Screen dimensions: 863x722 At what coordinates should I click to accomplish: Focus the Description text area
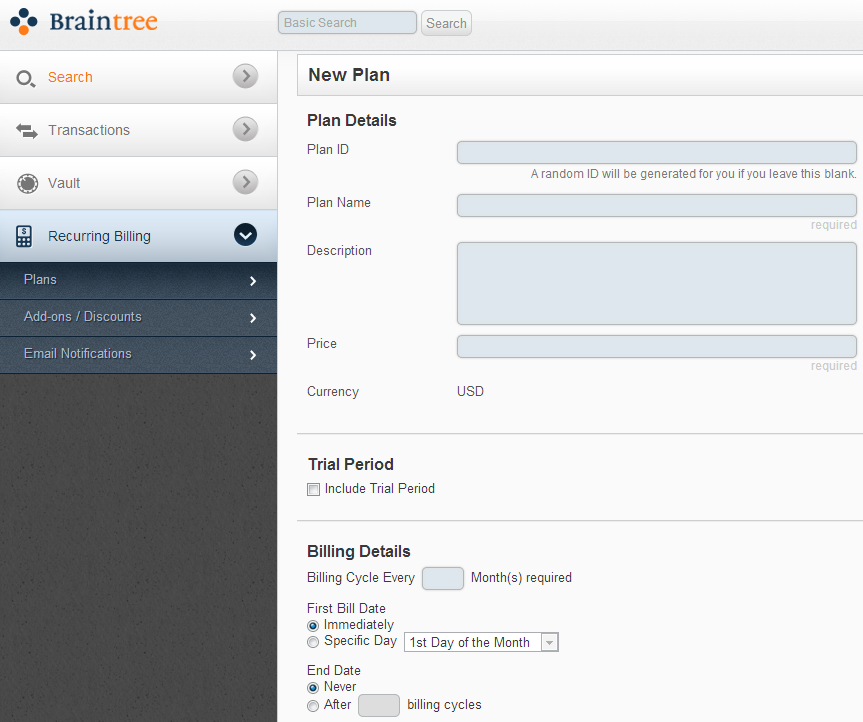[657, 283]
